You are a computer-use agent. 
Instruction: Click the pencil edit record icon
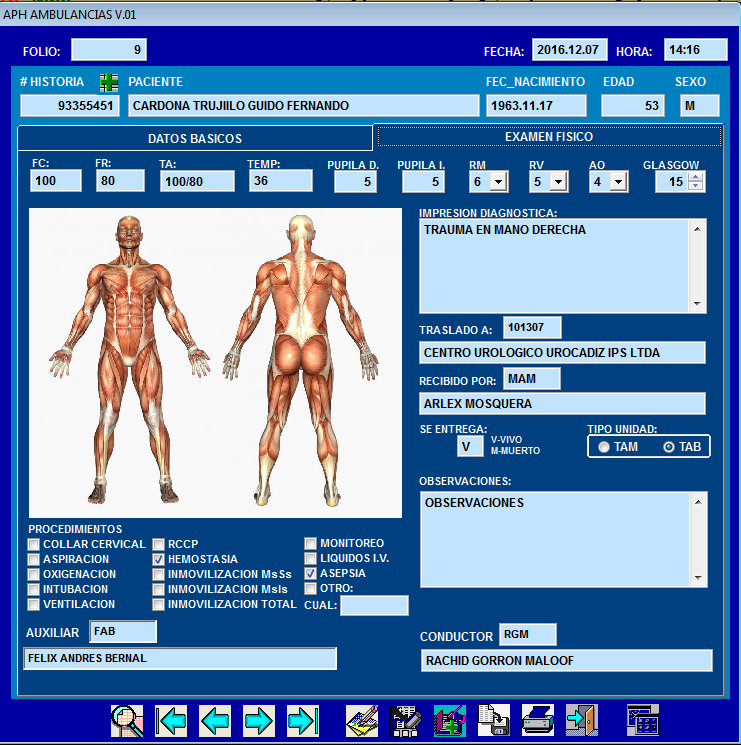point(362,721)
